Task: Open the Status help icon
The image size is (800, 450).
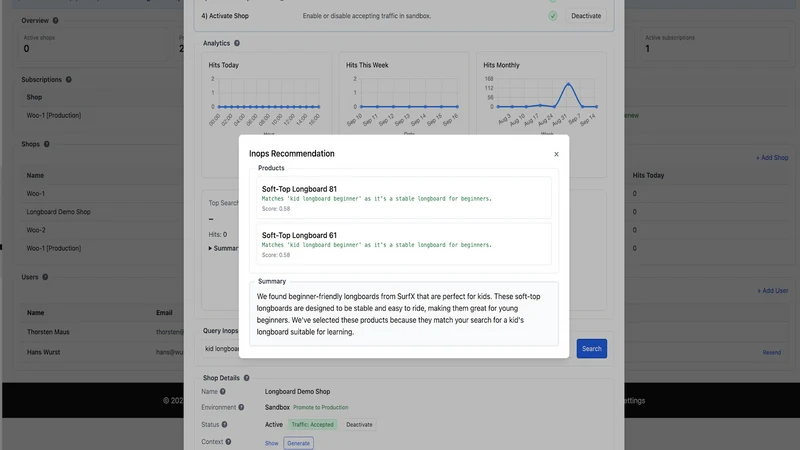Action: (224, 424)
